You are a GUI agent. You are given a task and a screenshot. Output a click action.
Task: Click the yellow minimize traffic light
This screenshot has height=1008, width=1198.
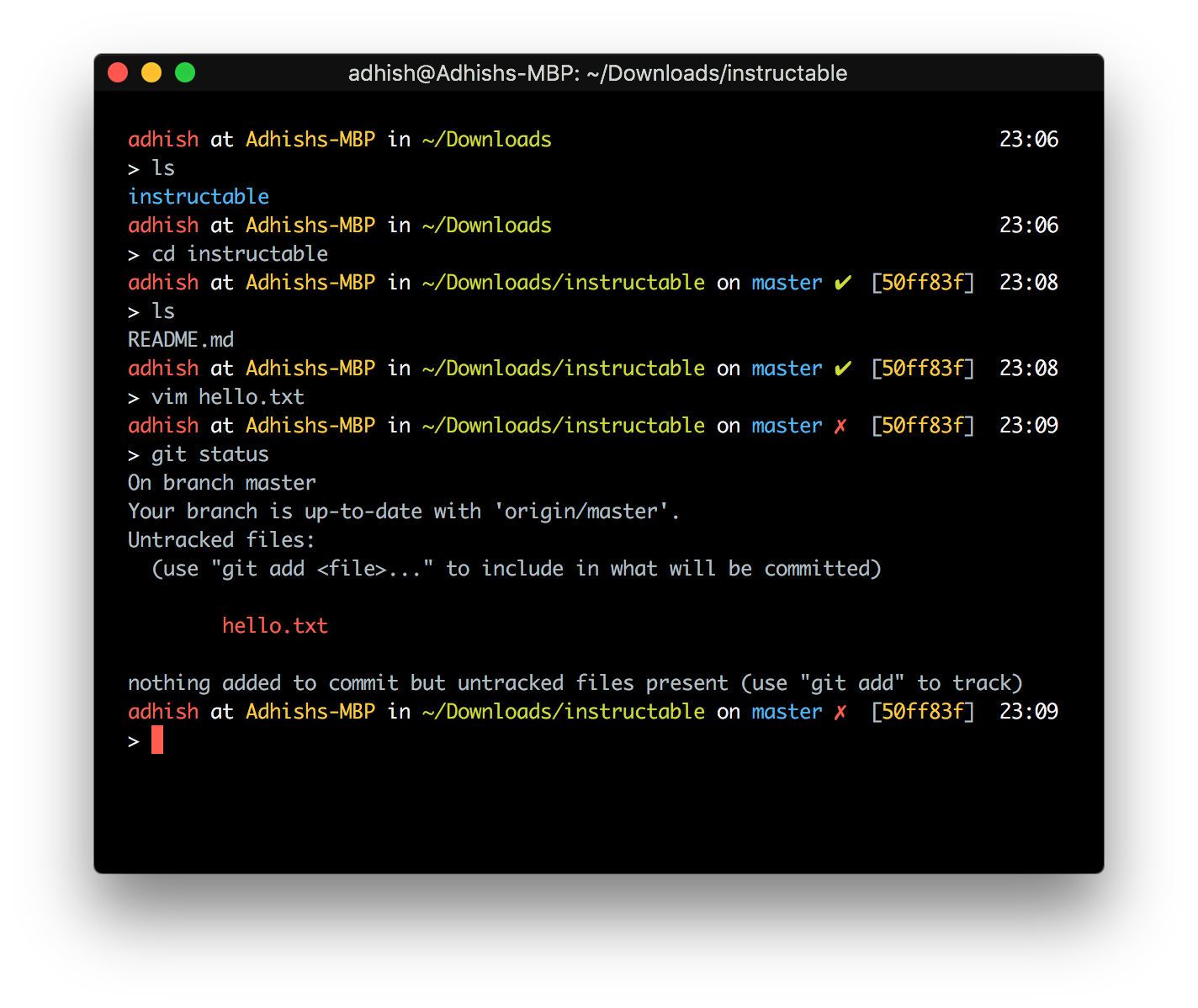(151, 72)
